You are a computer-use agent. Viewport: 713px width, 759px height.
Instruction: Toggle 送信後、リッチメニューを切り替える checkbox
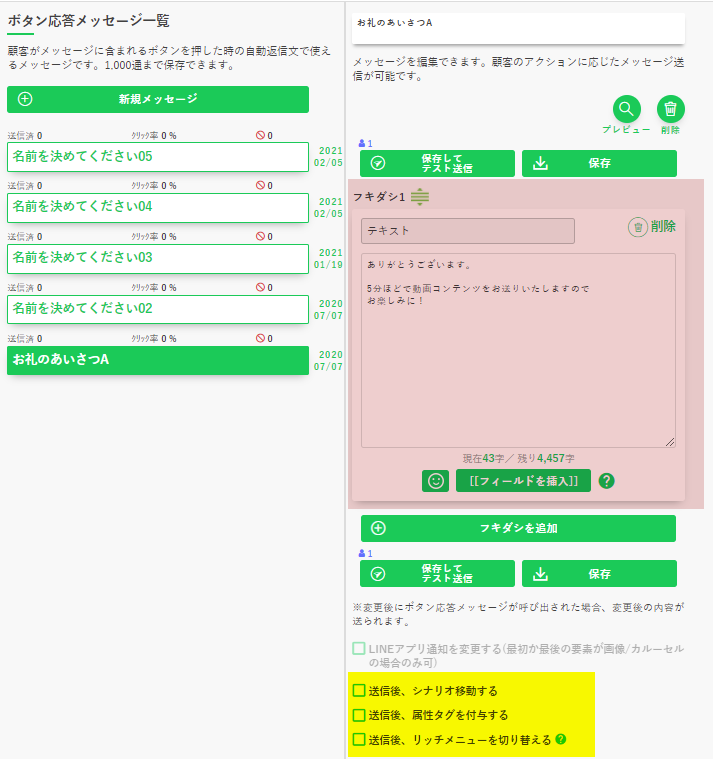tap(359, 740)
